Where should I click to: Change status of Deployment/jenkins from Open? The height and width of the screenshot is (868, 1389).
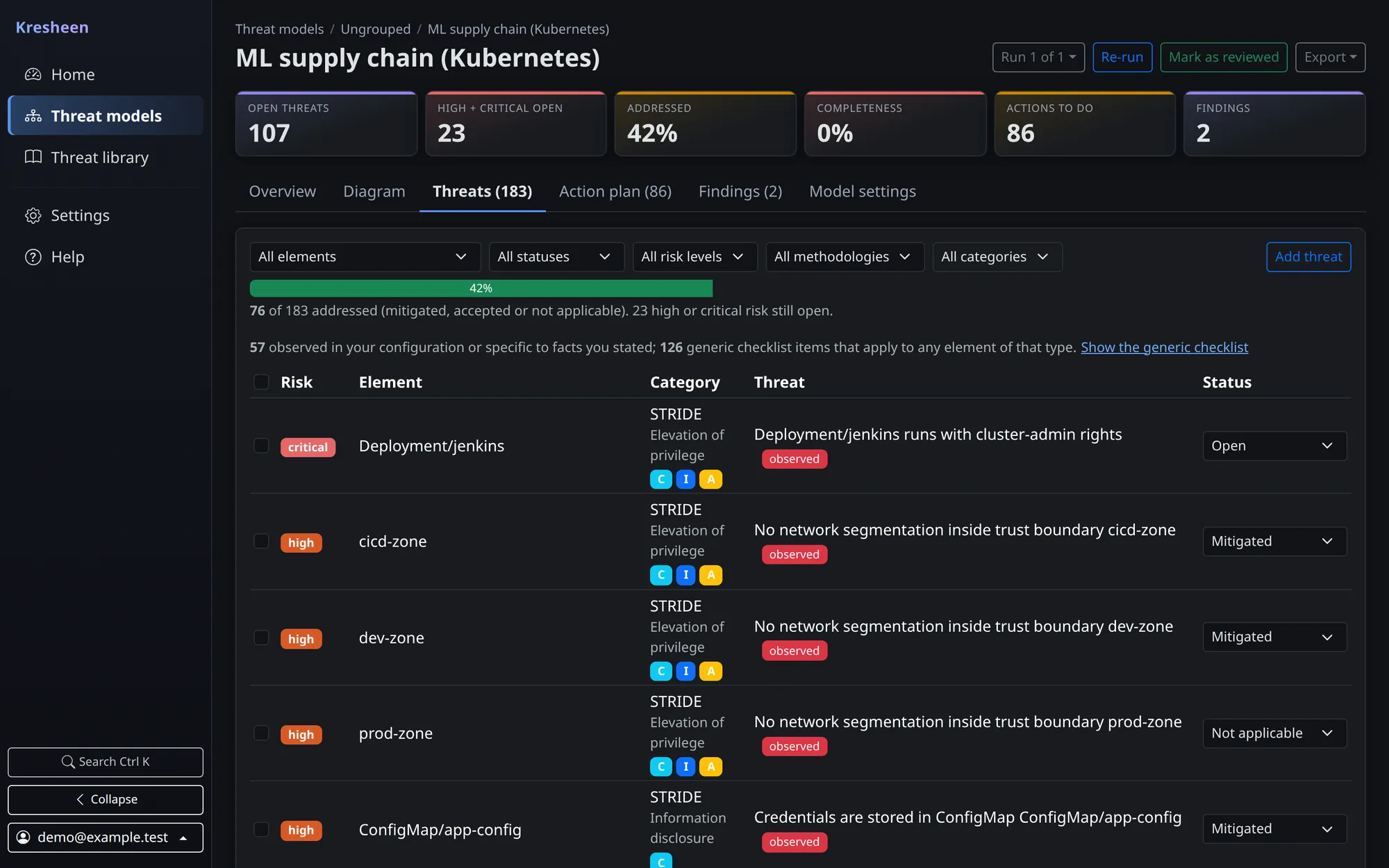pyautogui.click(x=1274, y=446)
